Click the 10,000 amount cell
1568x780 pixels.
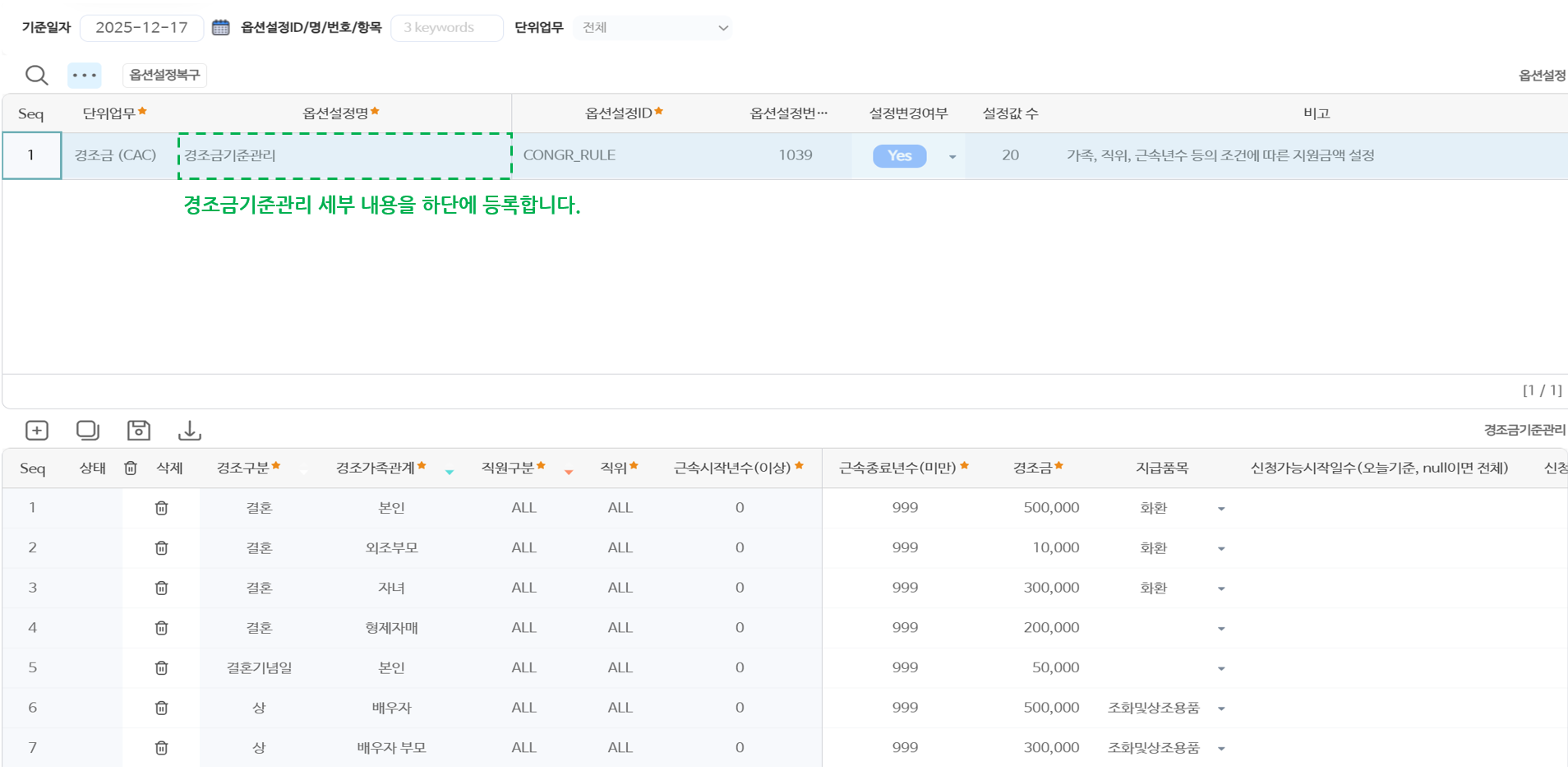point(1055,547)
